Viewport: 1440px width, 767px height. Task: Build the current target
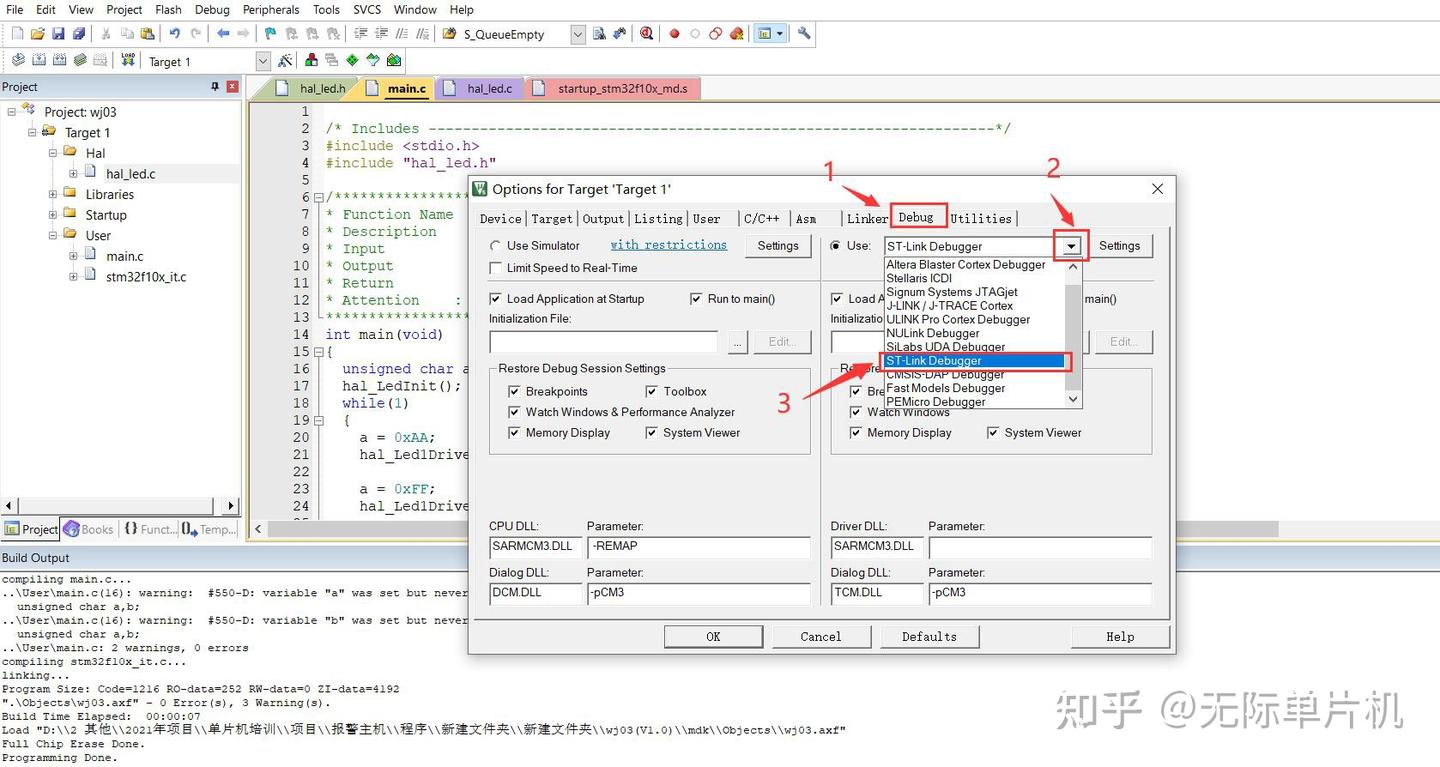tap(39, 60)
